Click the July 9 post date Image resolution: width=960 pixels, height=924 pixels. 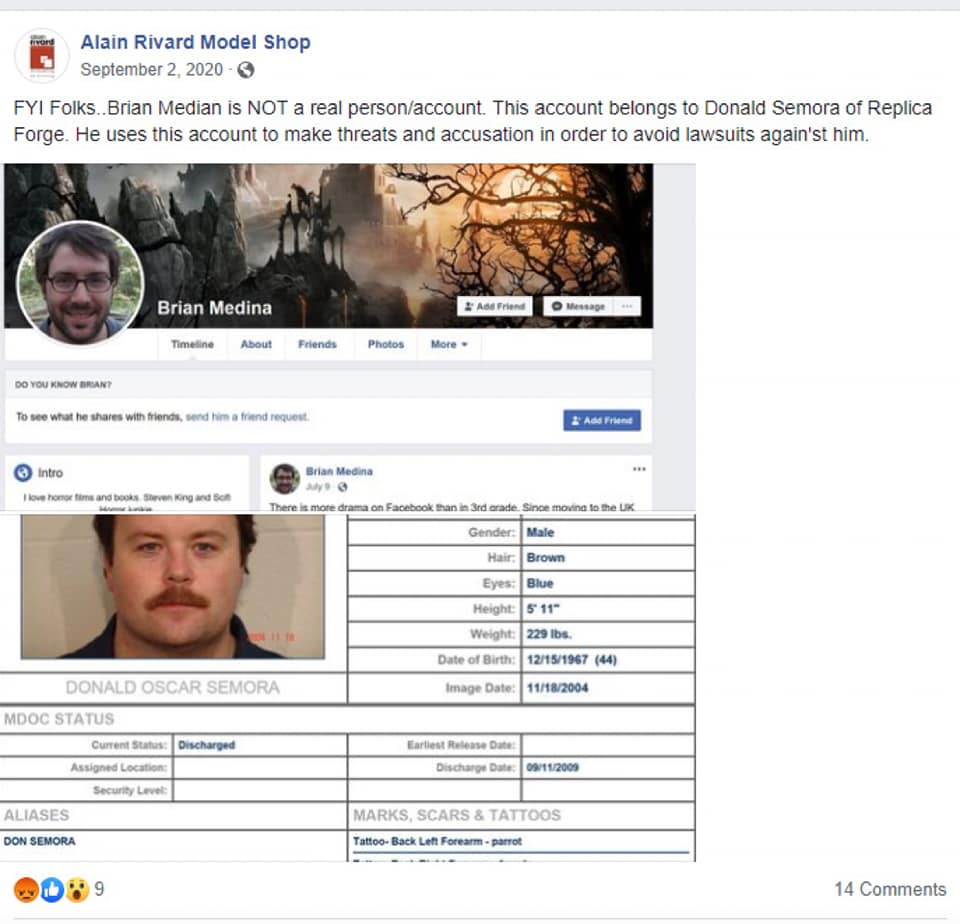[318, 487]
